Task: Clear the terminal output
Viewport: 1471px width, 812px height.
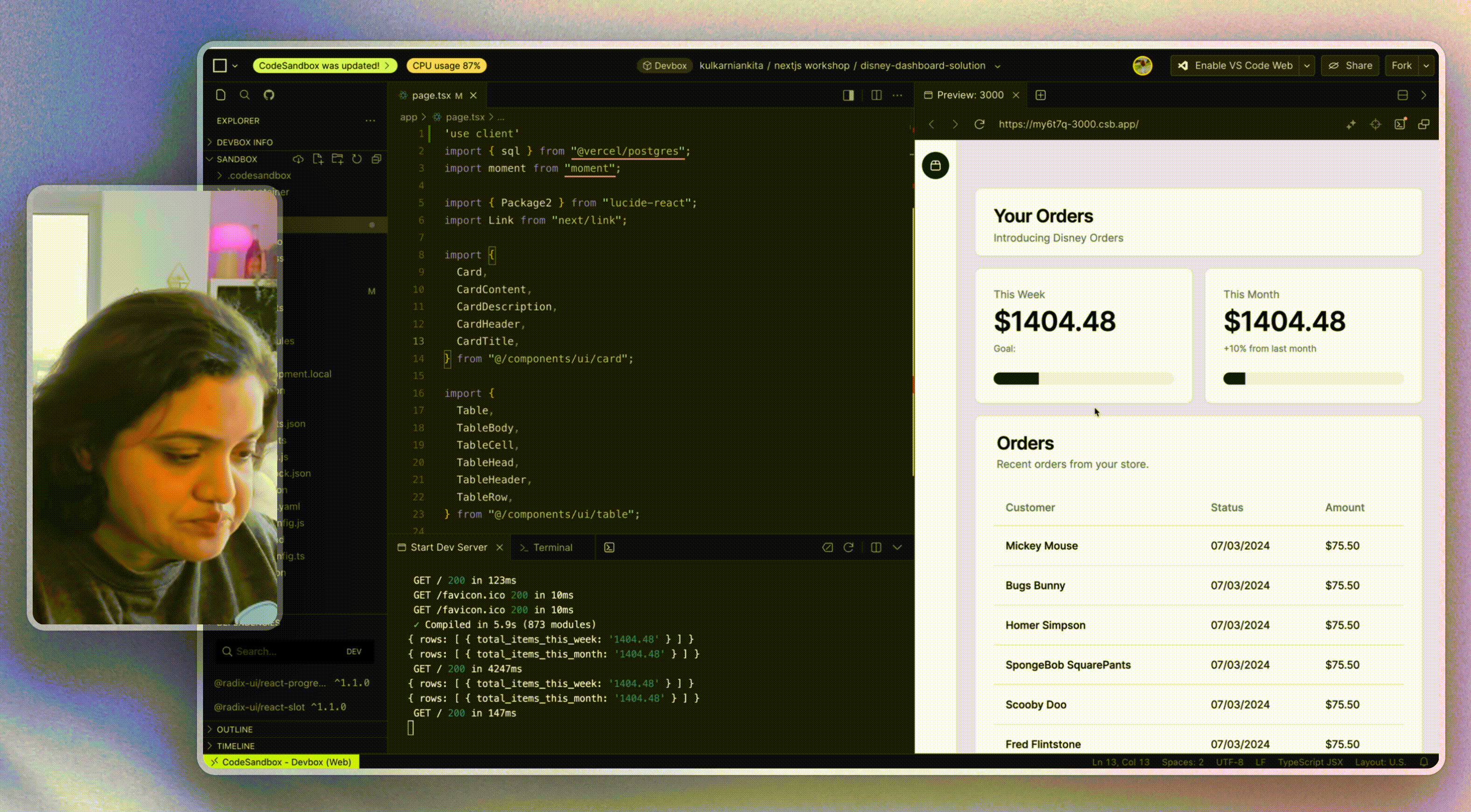Action: [x=827, y=547]
